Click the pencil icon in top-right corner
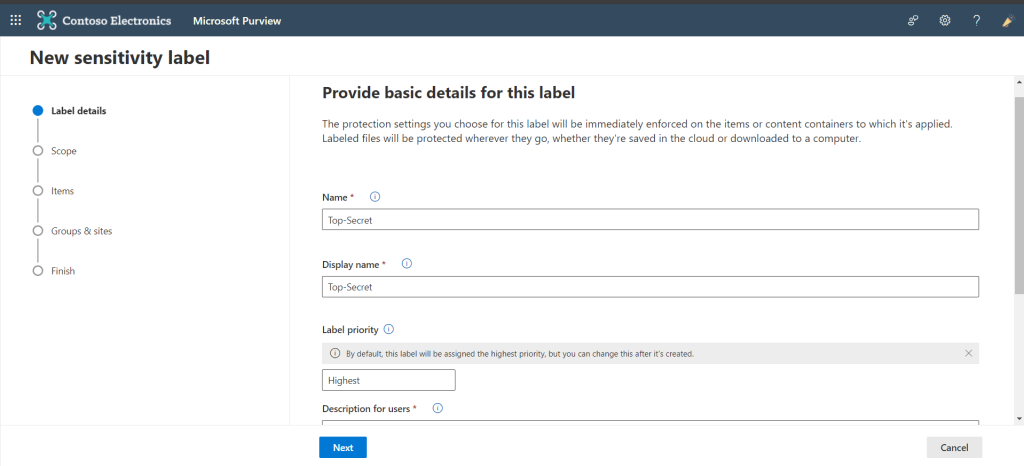1024x466 pixels. click(x=1008, y=20)
